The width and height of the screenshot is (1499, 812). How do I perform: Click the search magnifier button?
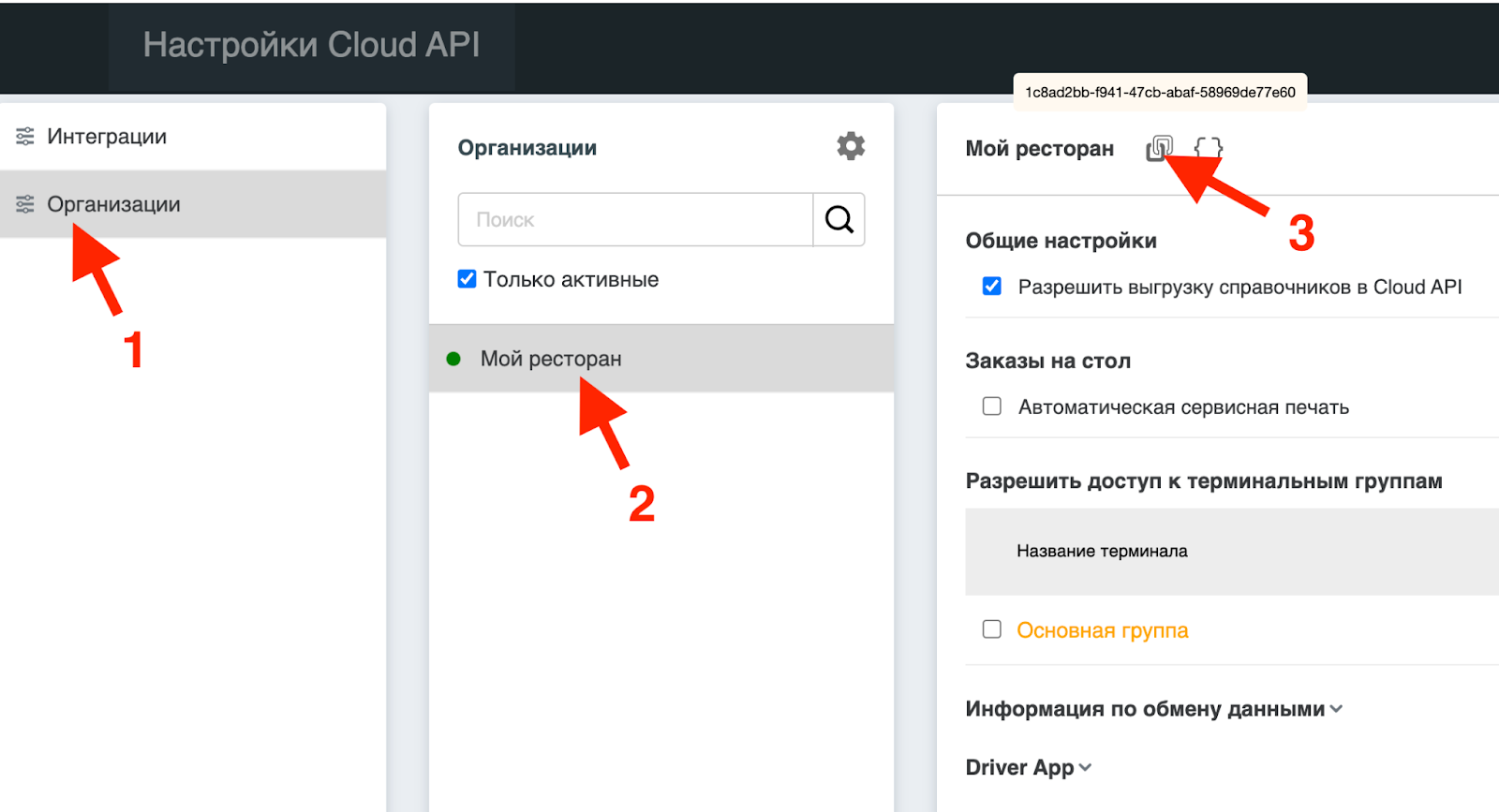[839, 220]
